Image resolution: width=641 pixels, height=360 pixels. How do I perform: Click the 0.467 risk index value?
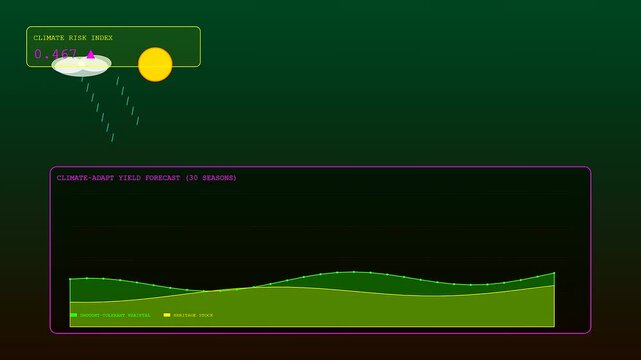tap(56, 54)
